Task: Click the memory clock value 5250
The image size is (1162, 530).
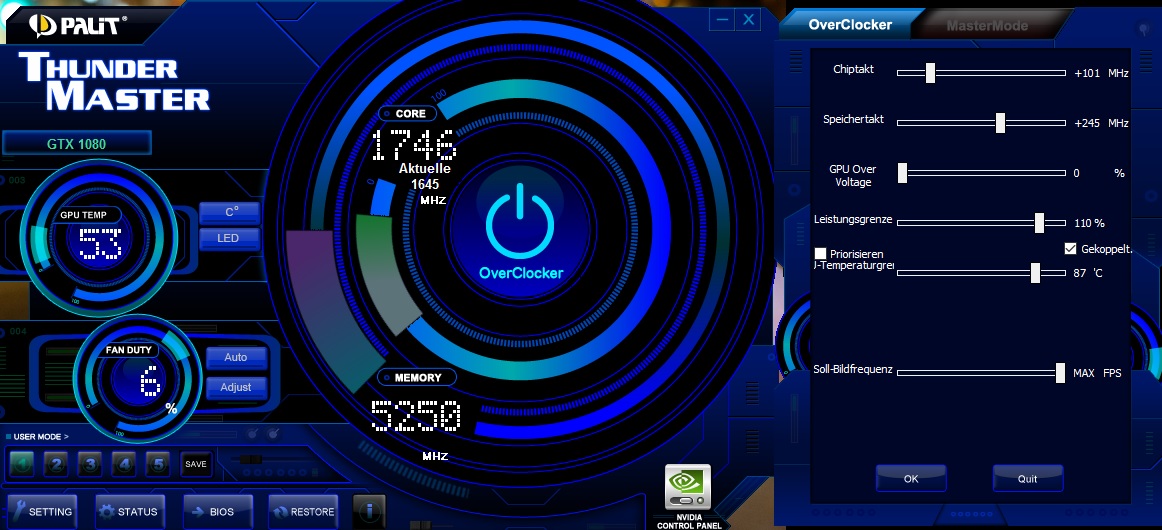Action: (x=416, y=417)
